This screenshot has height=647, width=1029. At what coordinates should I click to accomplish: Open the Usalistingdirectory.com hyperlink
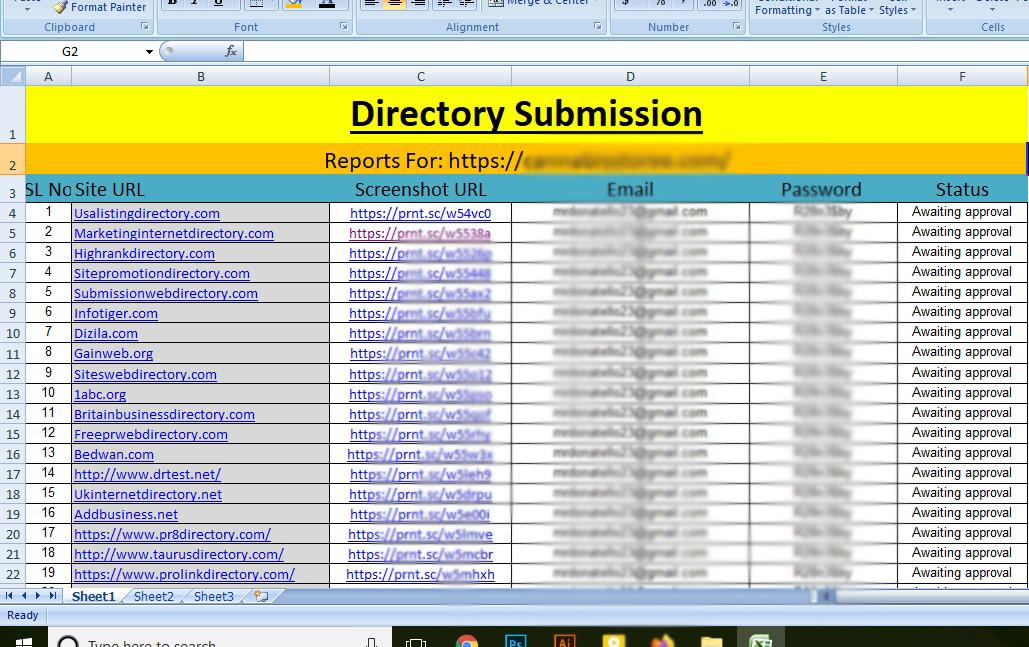click(x=146, y=213)
